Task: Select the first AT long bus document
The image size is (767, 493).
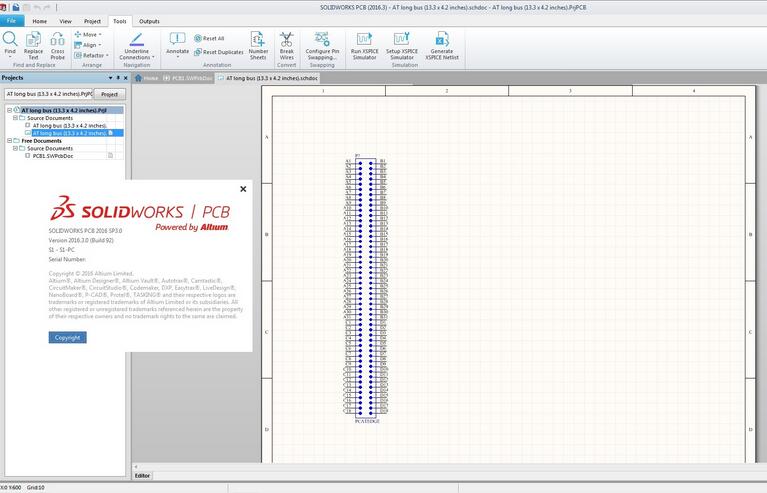Action: [x=69, y=126]
